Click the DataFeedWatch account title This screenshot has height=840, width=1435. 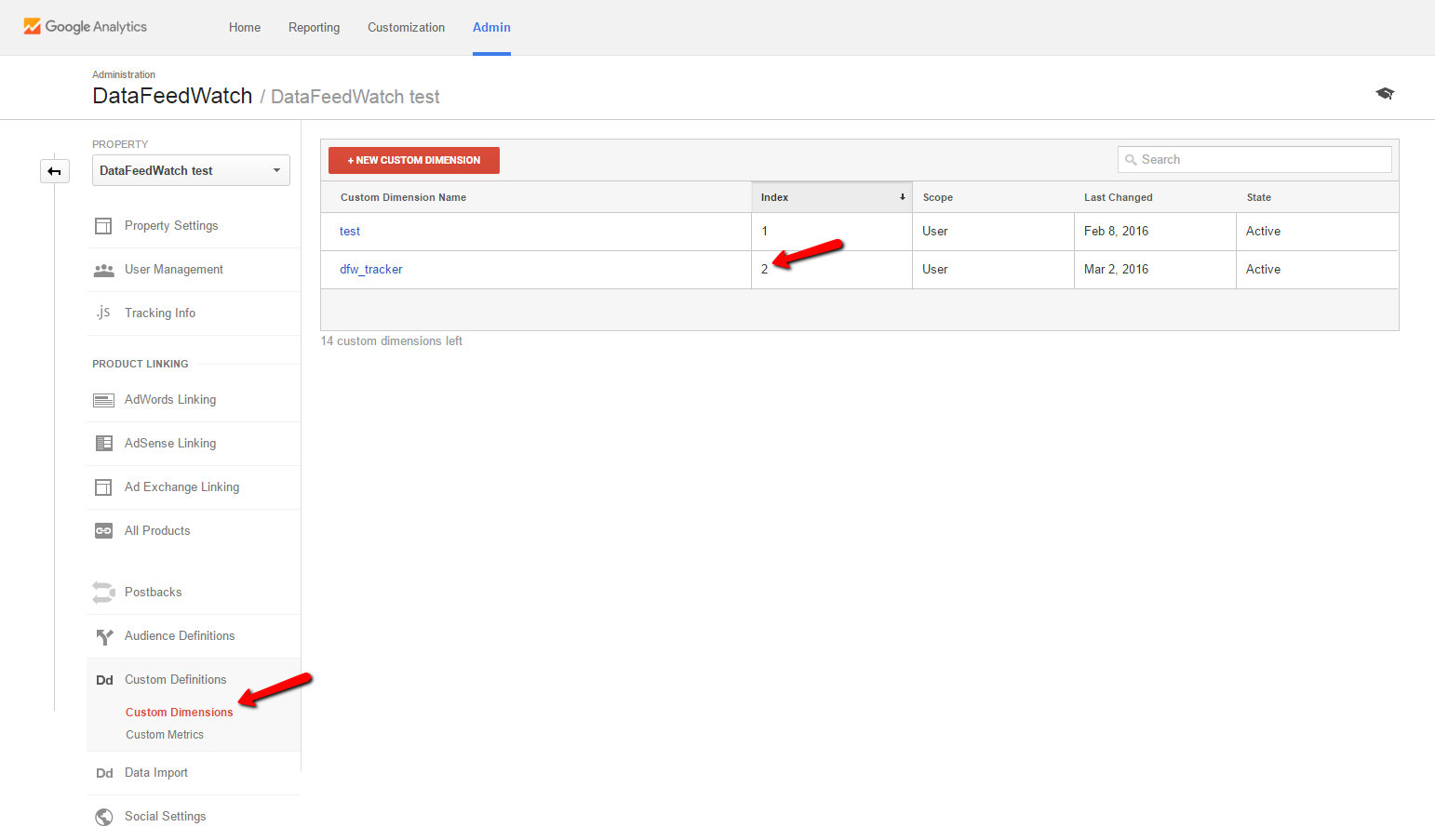click(172, 96)
